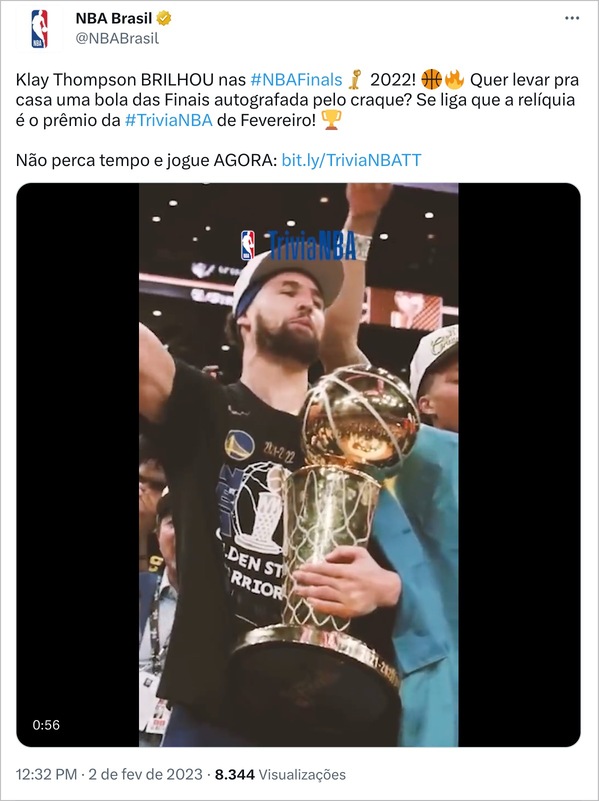Open the 12:32 PM timestamp link
Screen dimensions: 599x801
(46, 774)
